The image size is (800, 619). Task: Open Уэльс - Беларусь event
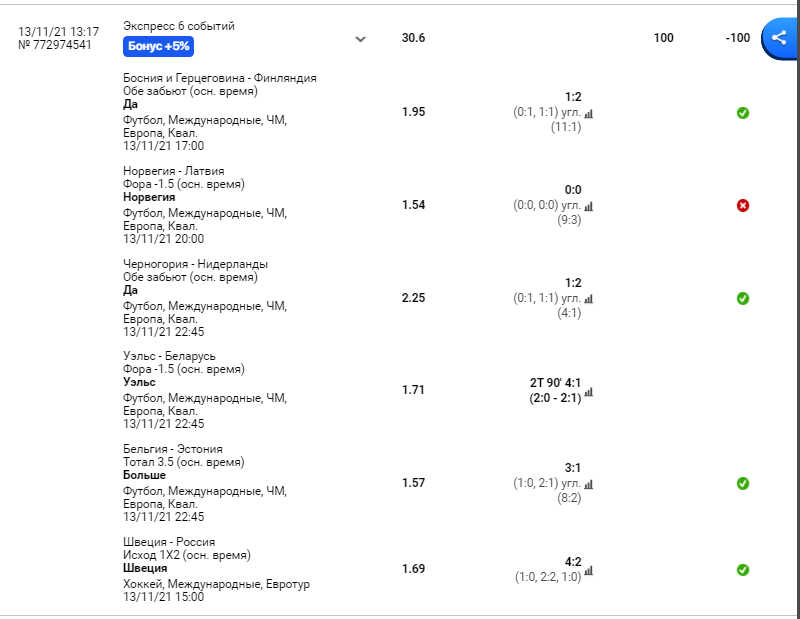169,356
